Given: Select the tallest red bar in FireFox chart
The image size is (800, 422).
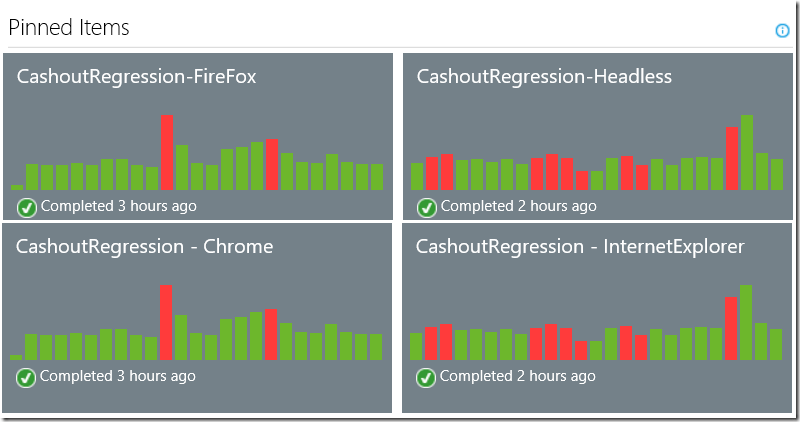Looking at the screenshot, I should (167, 152).
